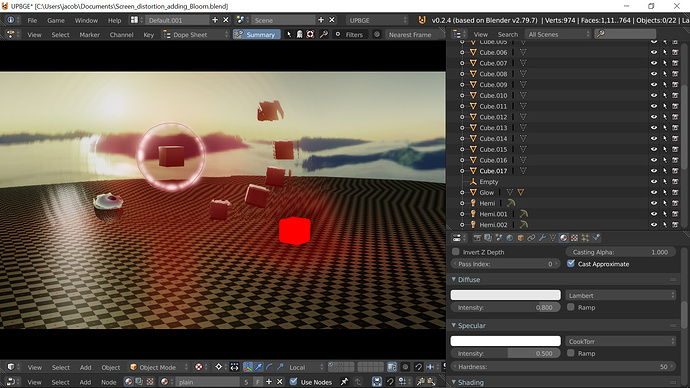
Task: Click the magnifier filter icon in dope sheet
Action: 323,34
